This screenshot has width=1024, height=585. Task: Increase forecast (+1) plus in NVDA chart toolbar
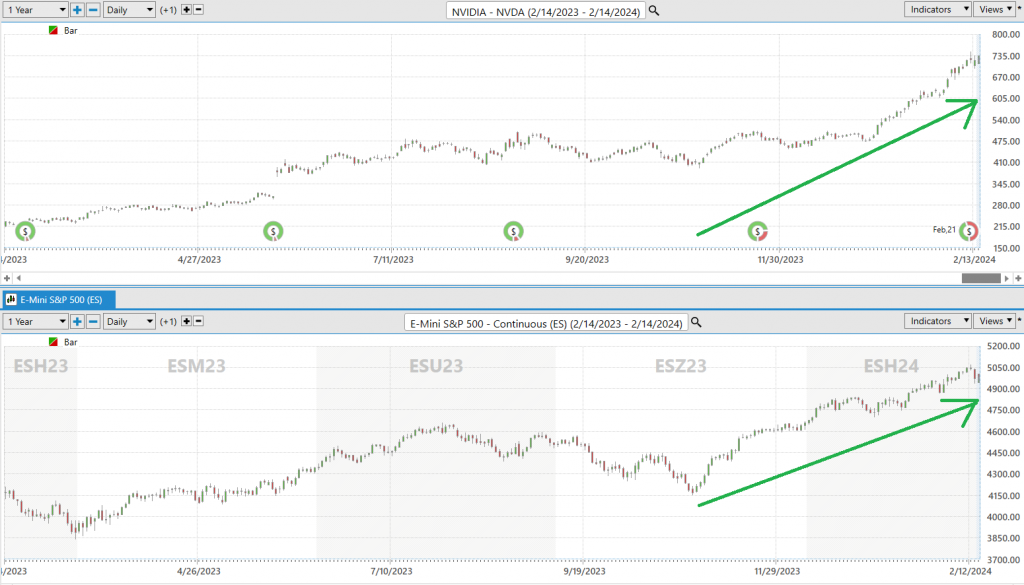click(186, 10)
